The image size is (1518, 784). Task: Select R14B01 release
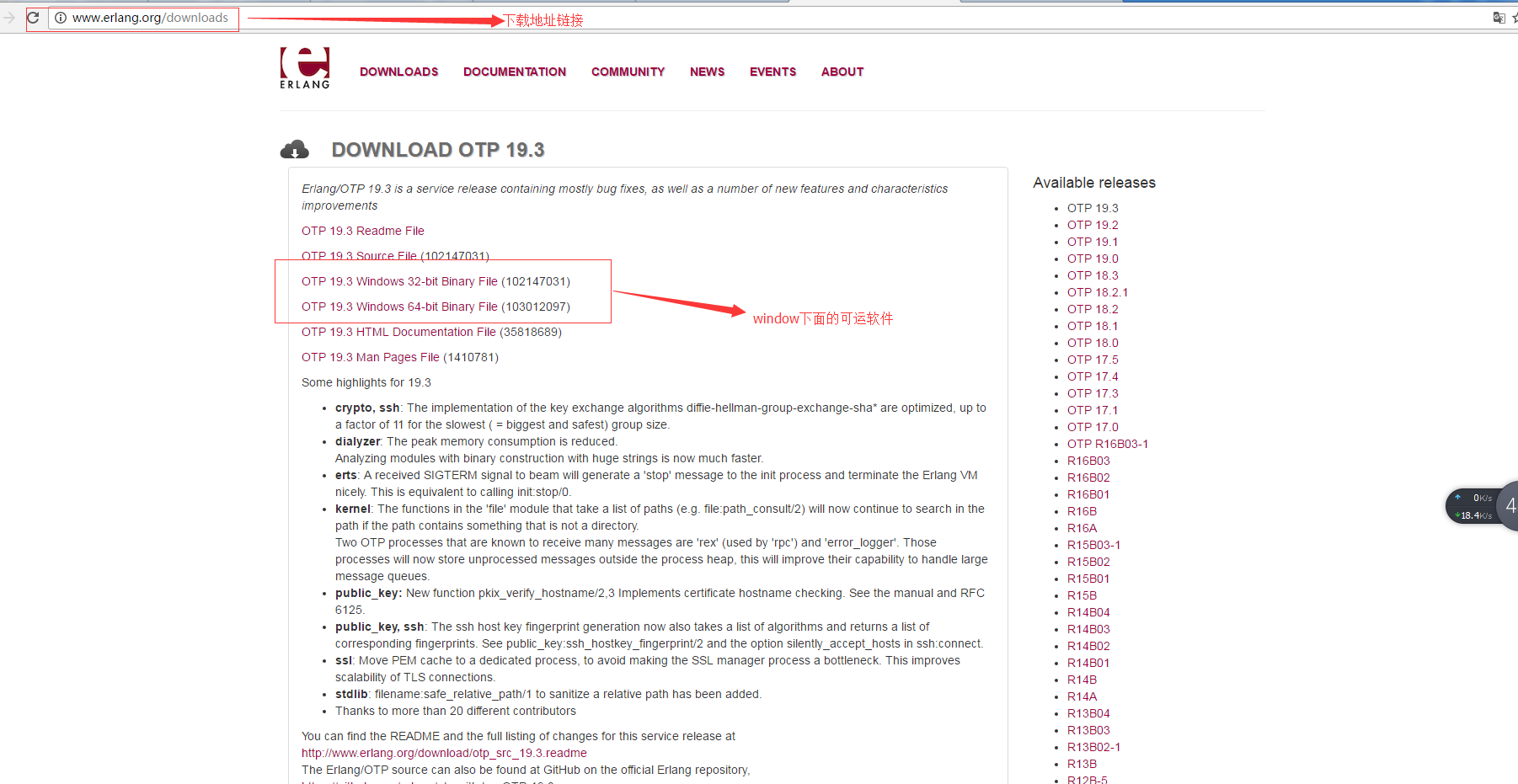[x=1088, y=663]
